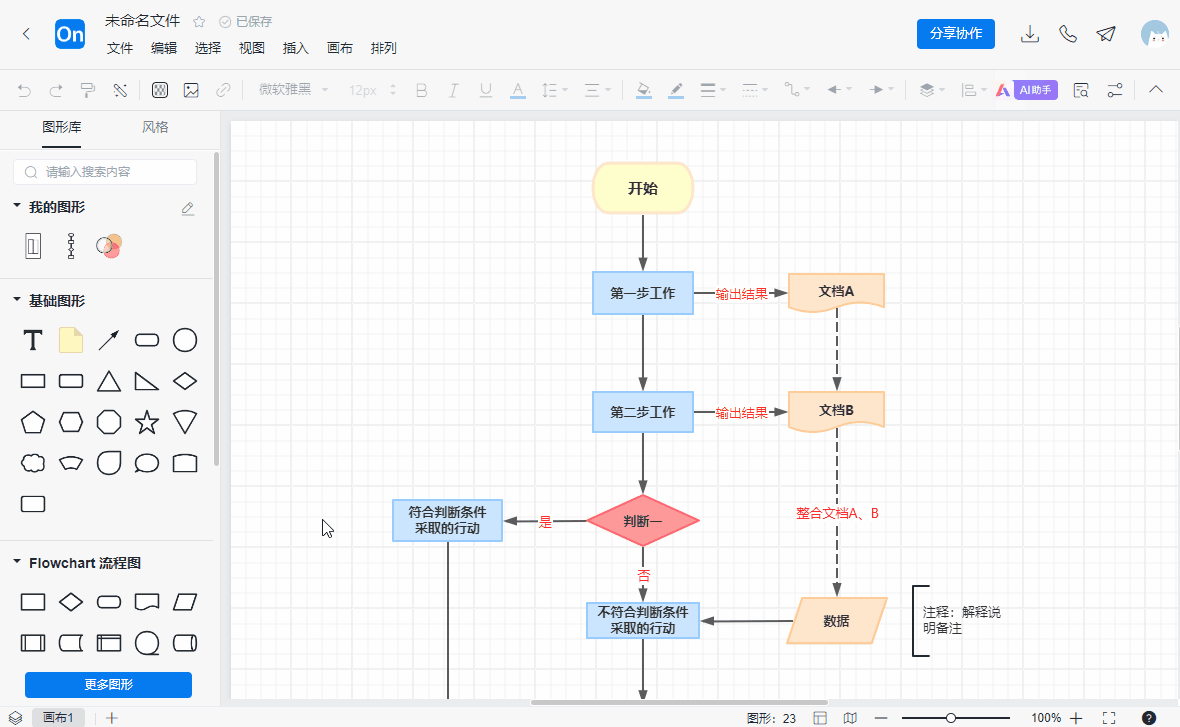The image size is (1180, 727).
Task: Open the line width dropdown
Action: [x=713, y=90]
